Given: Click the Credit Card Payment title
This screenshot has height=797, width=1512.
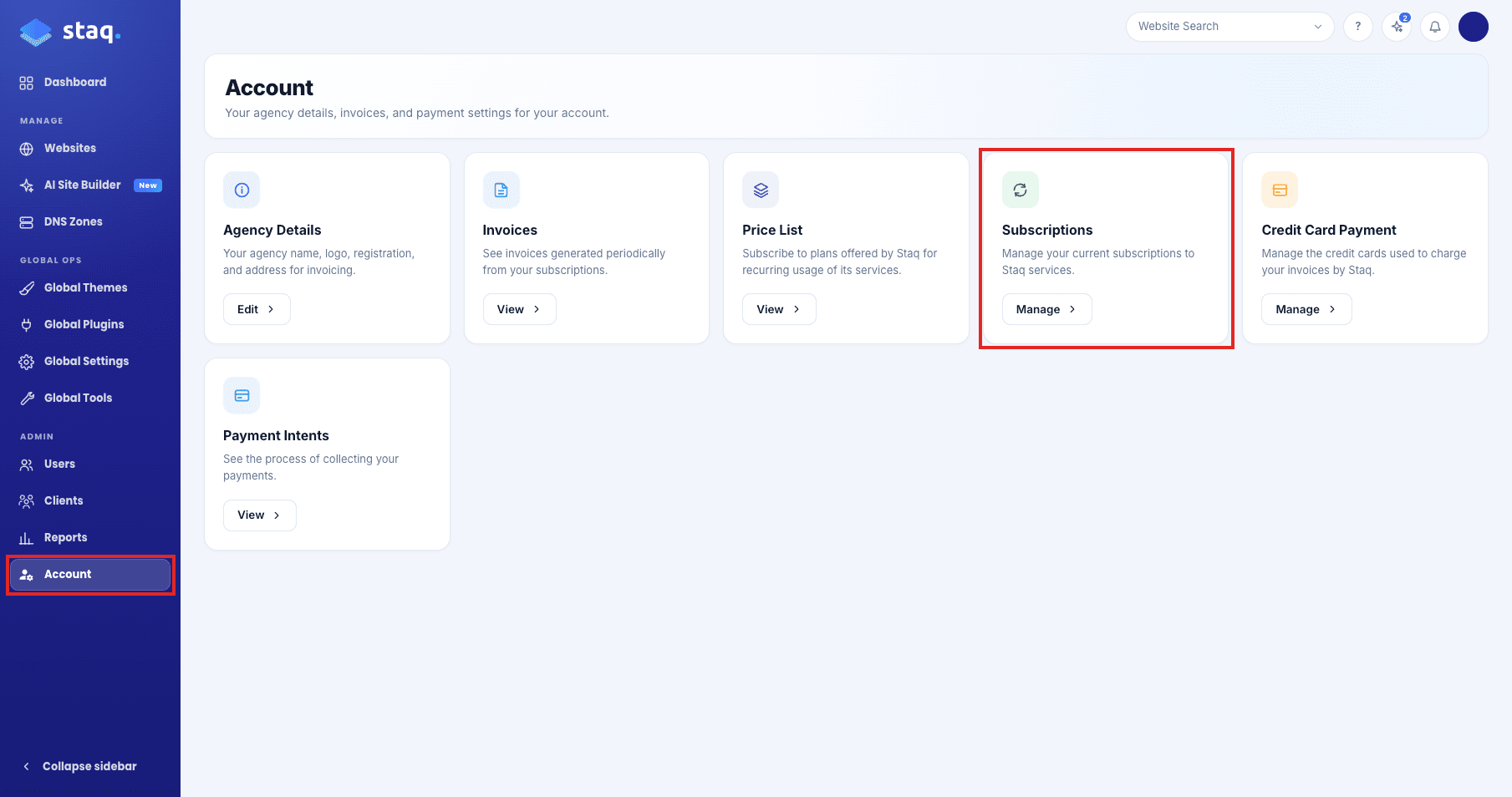Looking at the screenshot, I should (x=1329, y=230).
